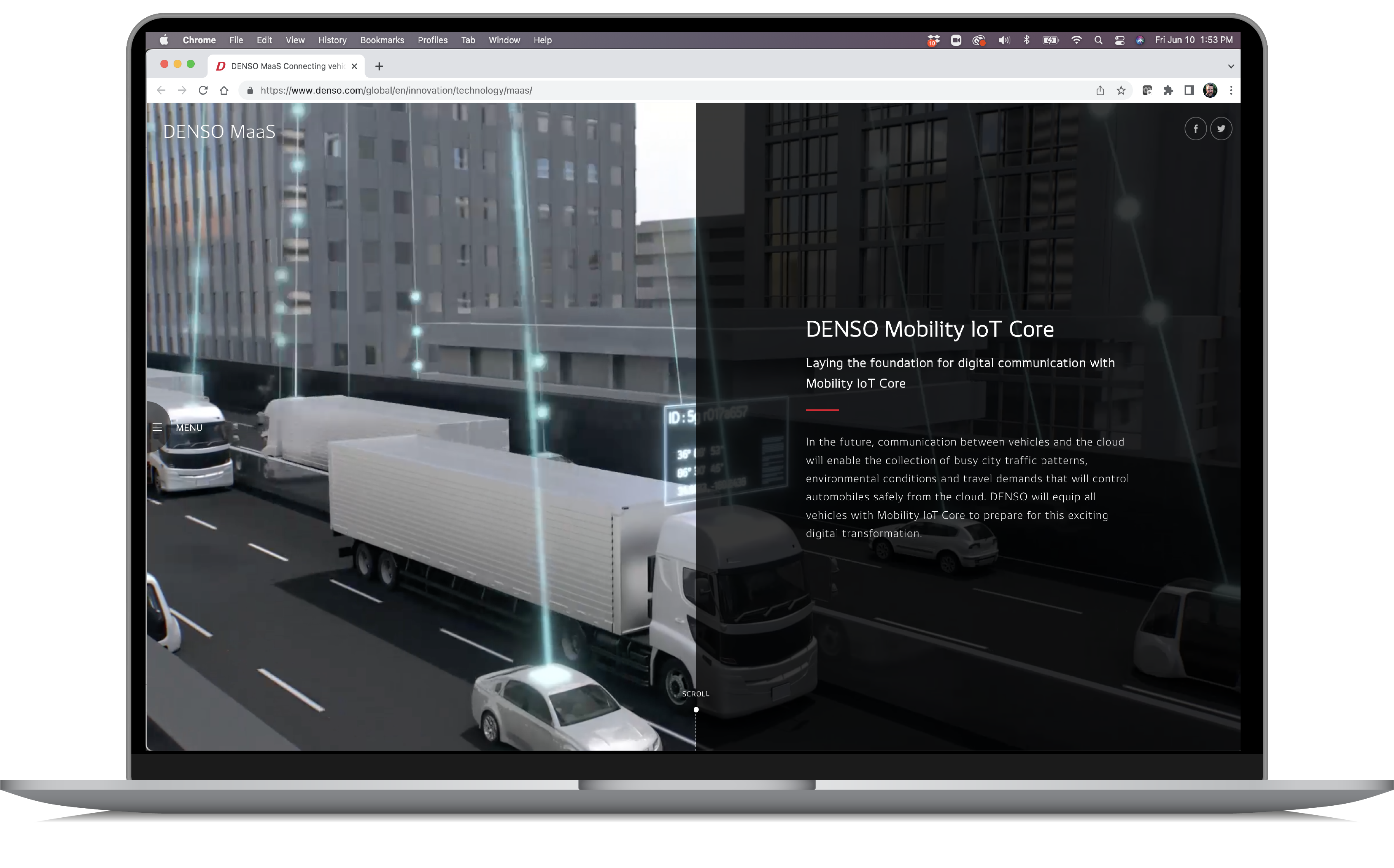Open the Tab menu

point(468,40)
